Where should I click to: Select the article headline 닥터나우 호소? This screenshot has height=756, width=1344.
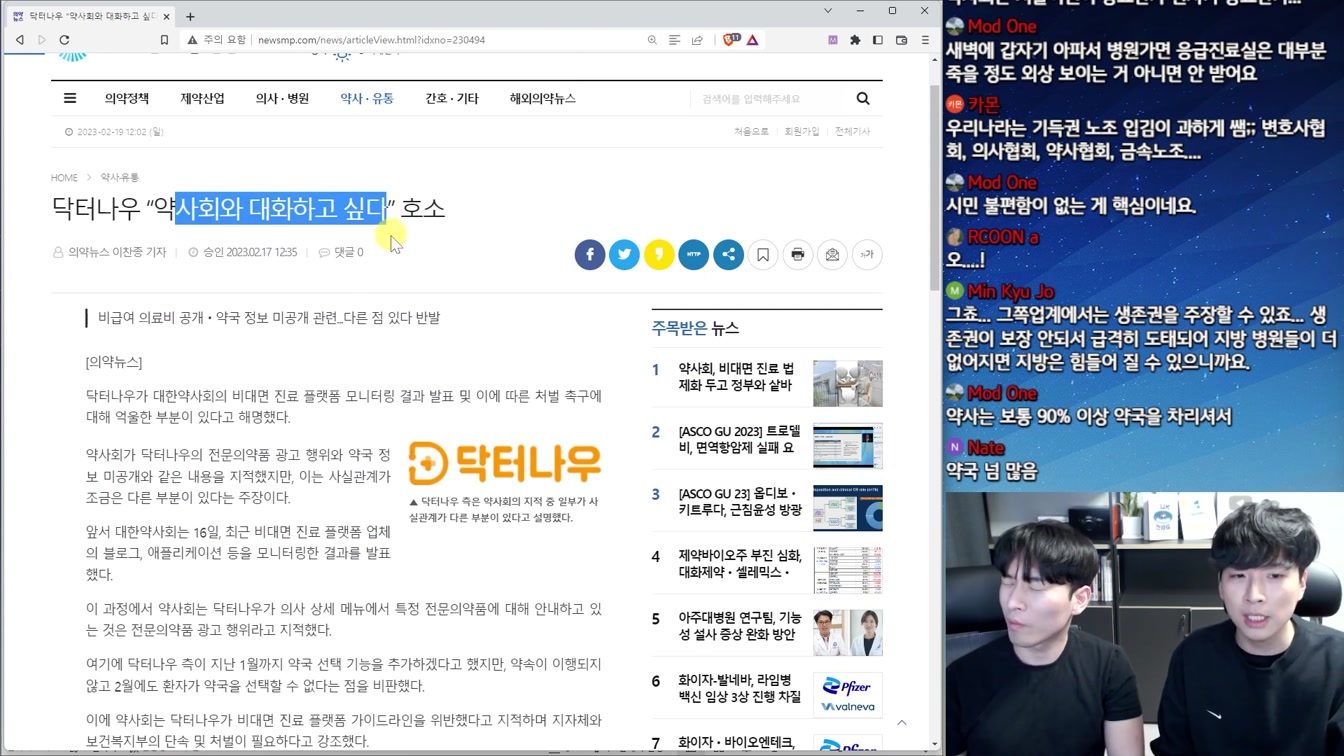[x=248, y=208]
